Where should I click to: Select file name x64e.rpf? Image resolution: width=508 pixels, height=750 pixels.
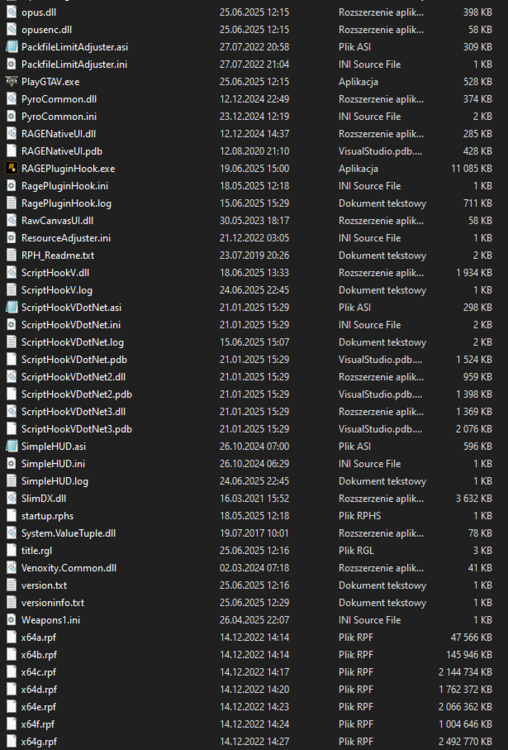(x=39, y=706)
